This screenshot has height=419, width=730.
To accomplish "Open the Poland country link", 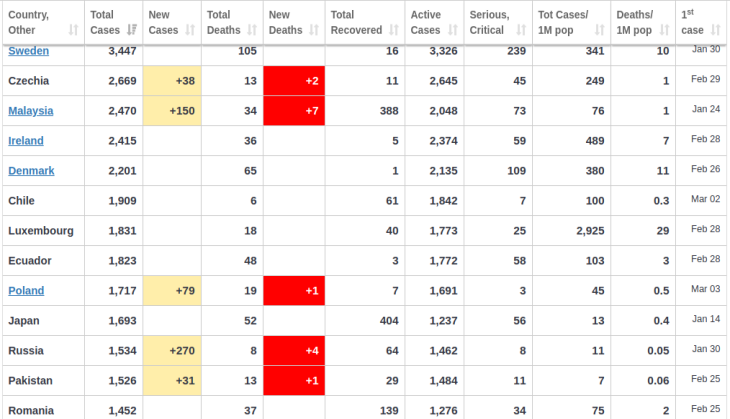I will tap(26, 291).
